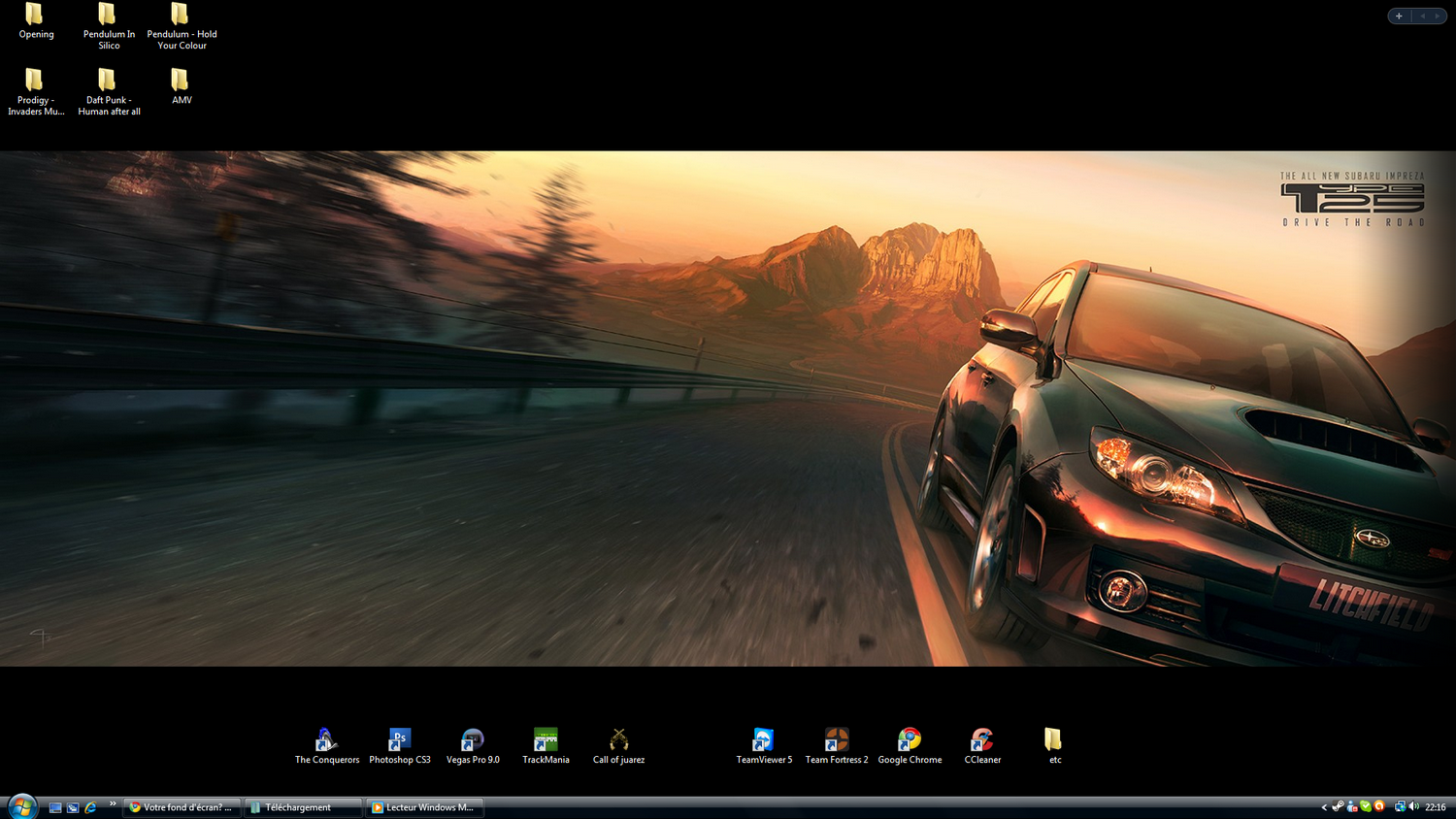Open the network connection tray icon

pos(1401,806)
